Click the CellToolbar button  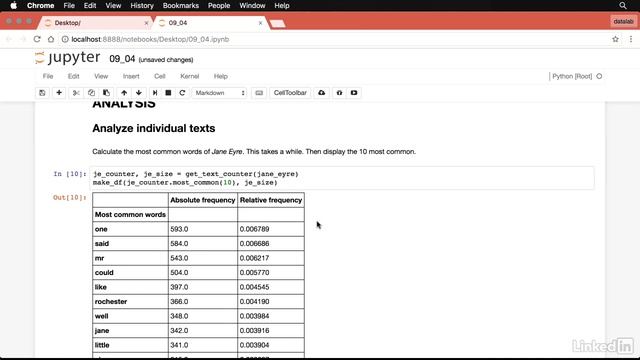[290, 93]
